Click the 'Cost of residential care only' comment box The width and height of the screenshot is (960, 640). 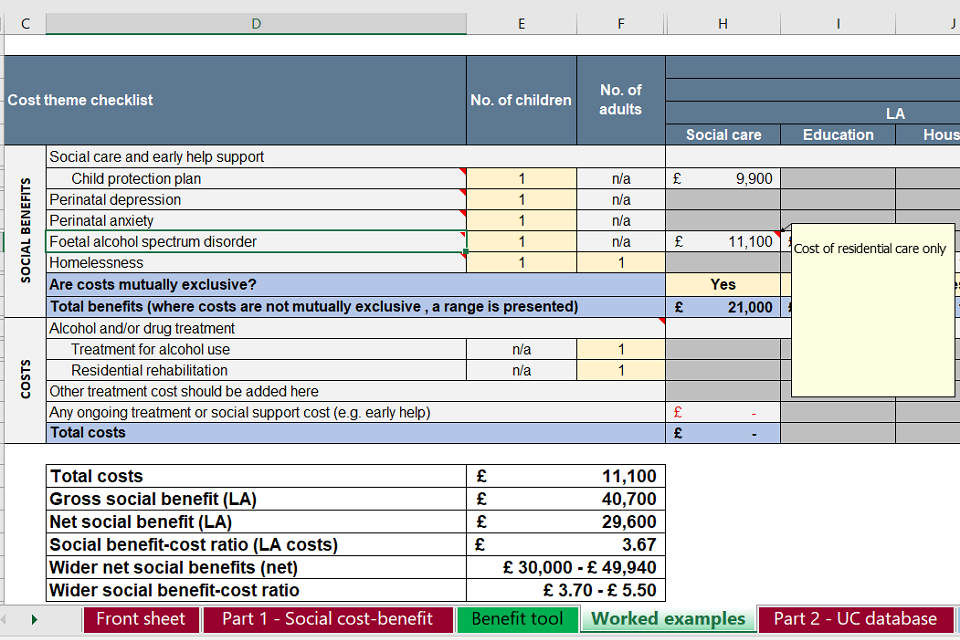(x=872, y=310)
